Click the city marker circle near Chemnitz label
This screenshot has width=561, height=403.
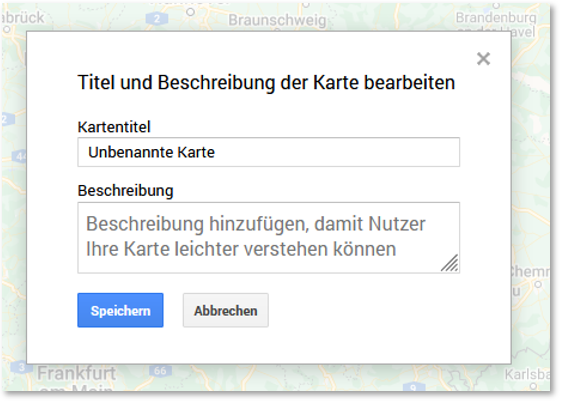coord(538,285)
